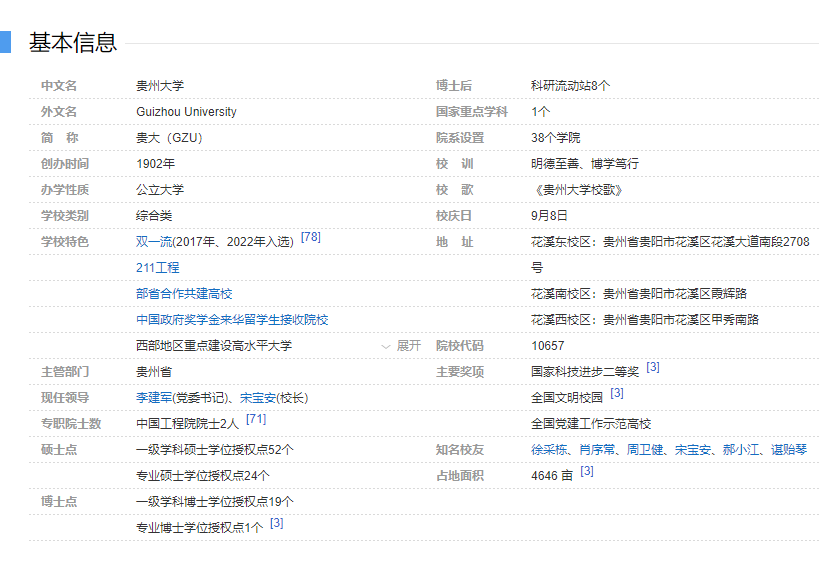Open the 211工程 link

(158, 268)
